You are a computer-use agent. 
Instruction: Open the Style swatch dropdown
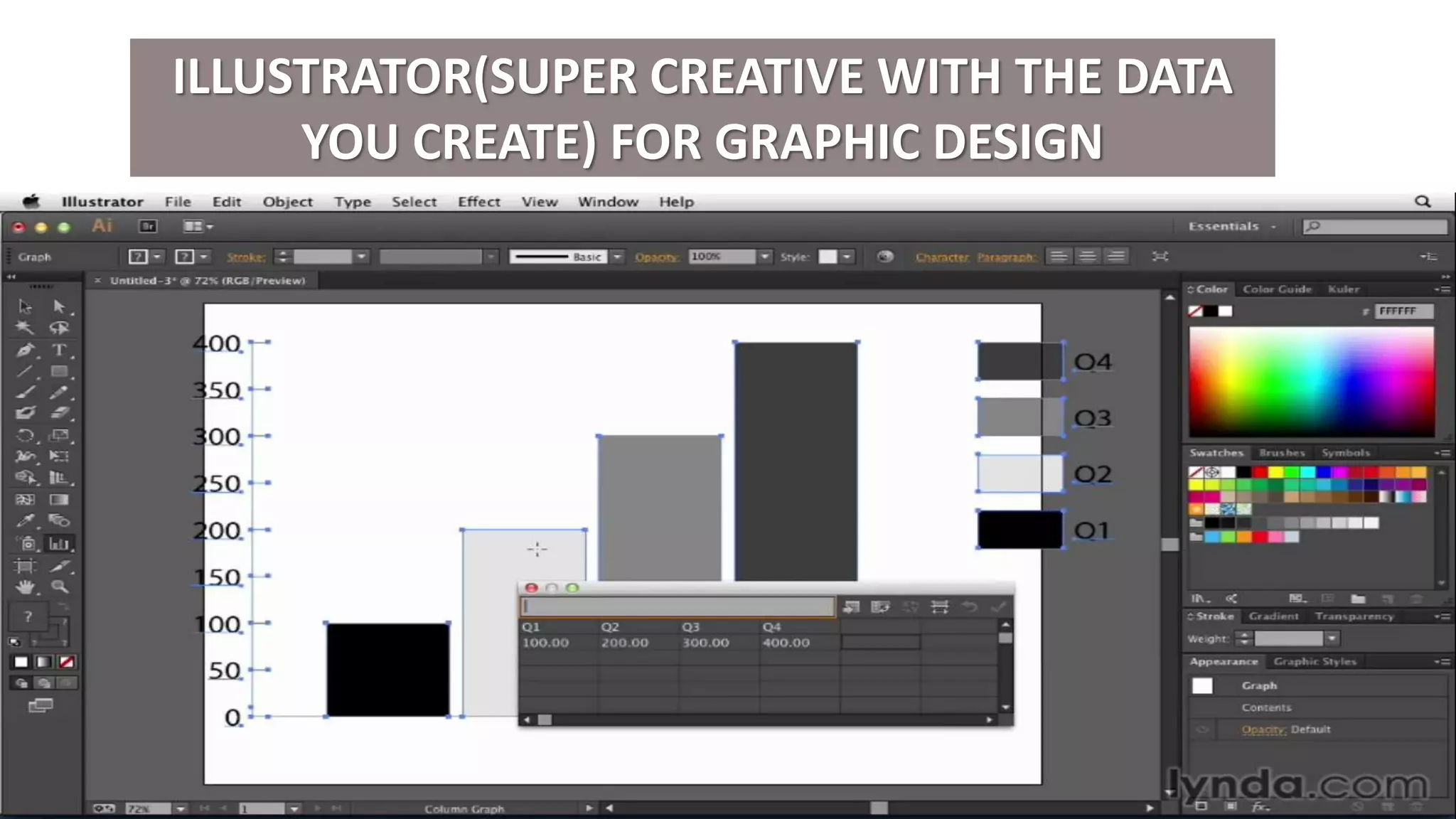click(x=847, y=257)
